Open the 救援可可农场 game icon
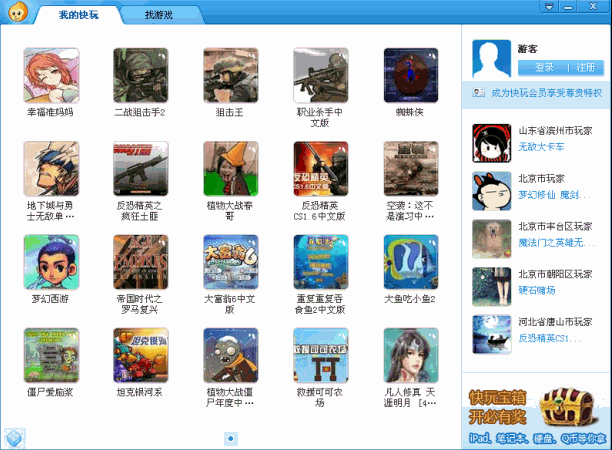Screen dimensions: 612x450 pyautogui.click(x=321, y=355)
